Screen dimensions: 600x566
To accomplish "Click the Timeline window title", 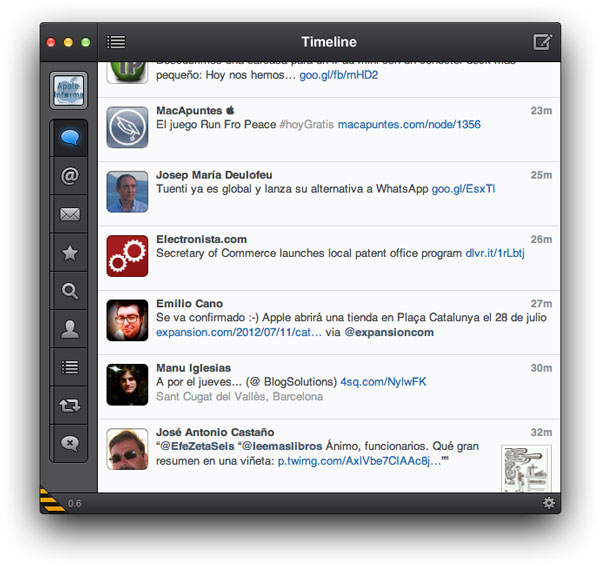I will (329, 42).
